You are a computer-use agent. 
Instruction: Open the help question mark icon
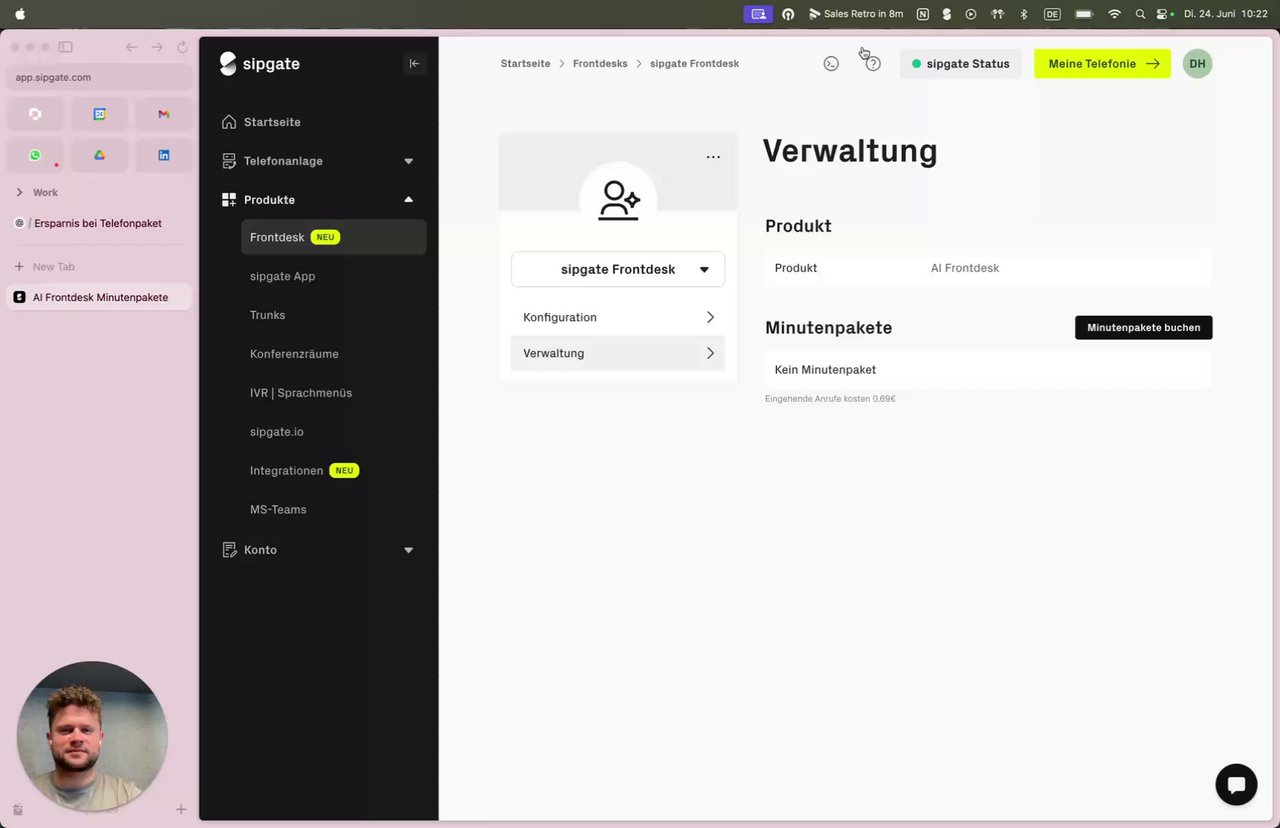point(873,64)
